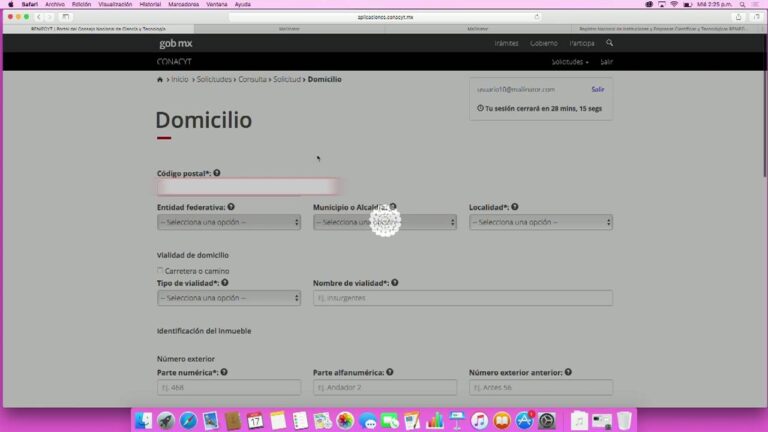Viewport: 768px width, 432px height.
Task: Open the Trámites link in top header
Action: pos(506,43)
